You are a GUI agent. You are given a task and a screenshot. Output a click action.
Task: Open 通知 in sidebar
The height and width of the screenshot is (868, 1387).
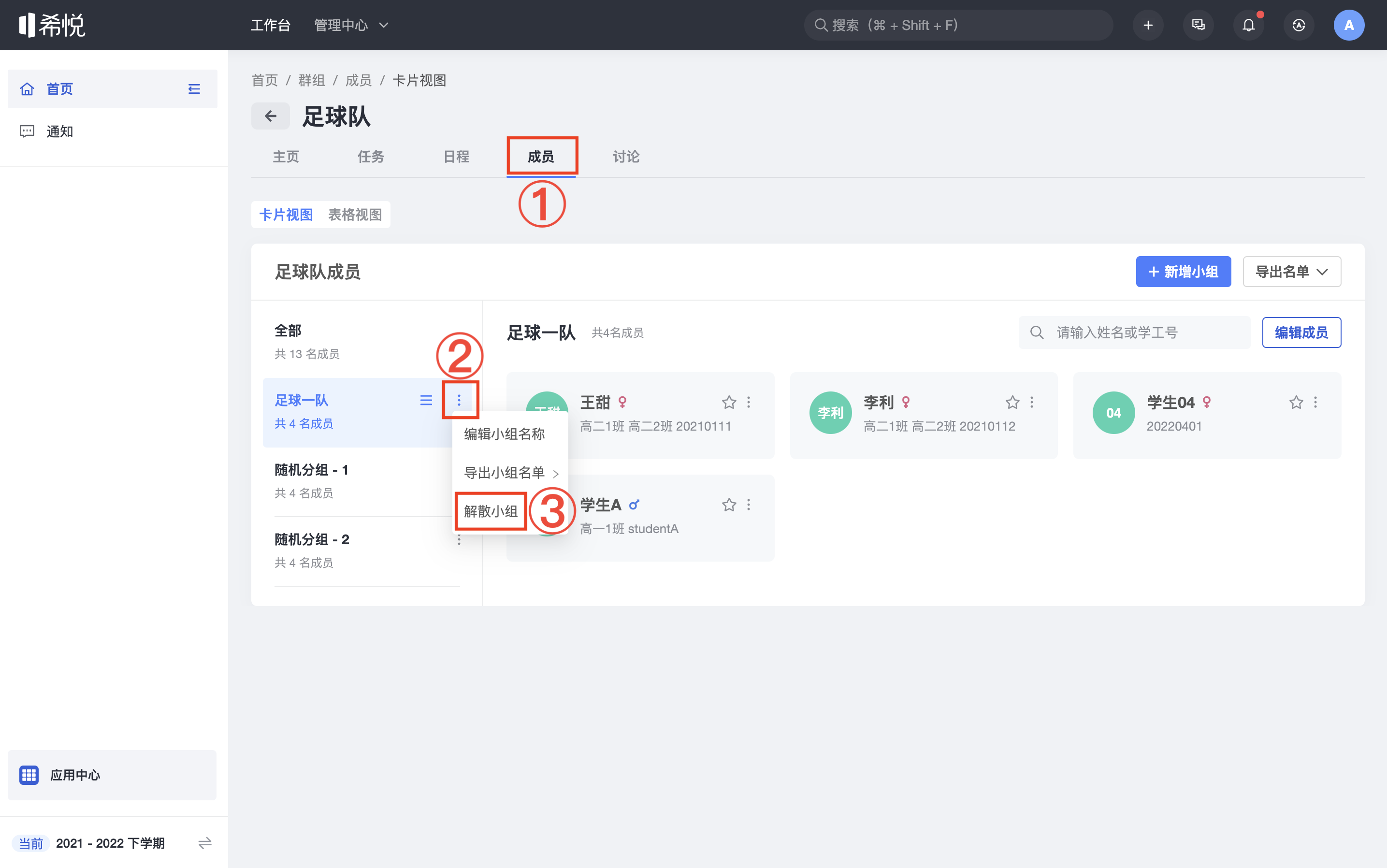(x=113, y=131)
